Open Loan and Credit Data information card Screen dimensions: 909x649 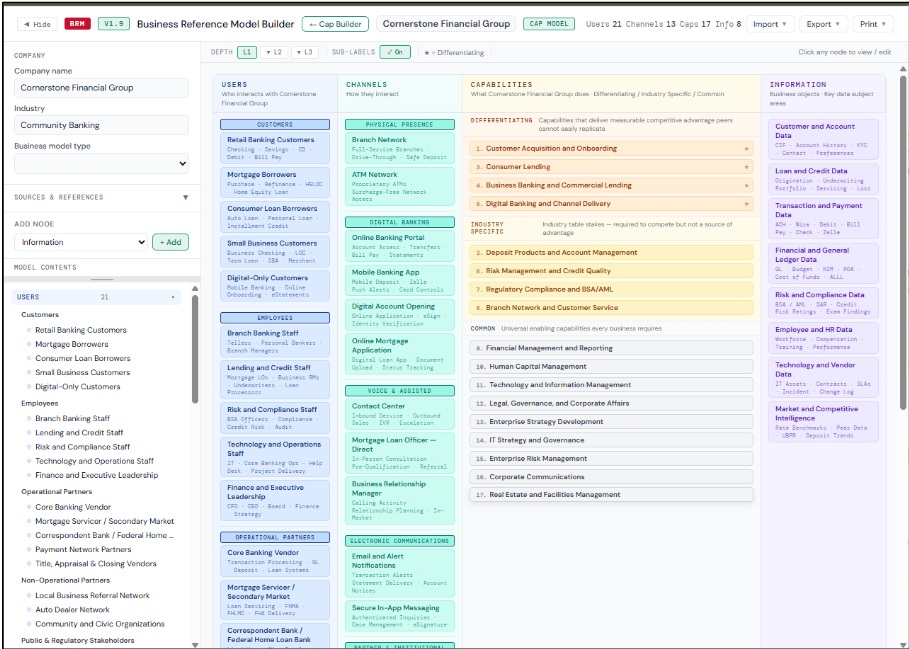[823, 179]
